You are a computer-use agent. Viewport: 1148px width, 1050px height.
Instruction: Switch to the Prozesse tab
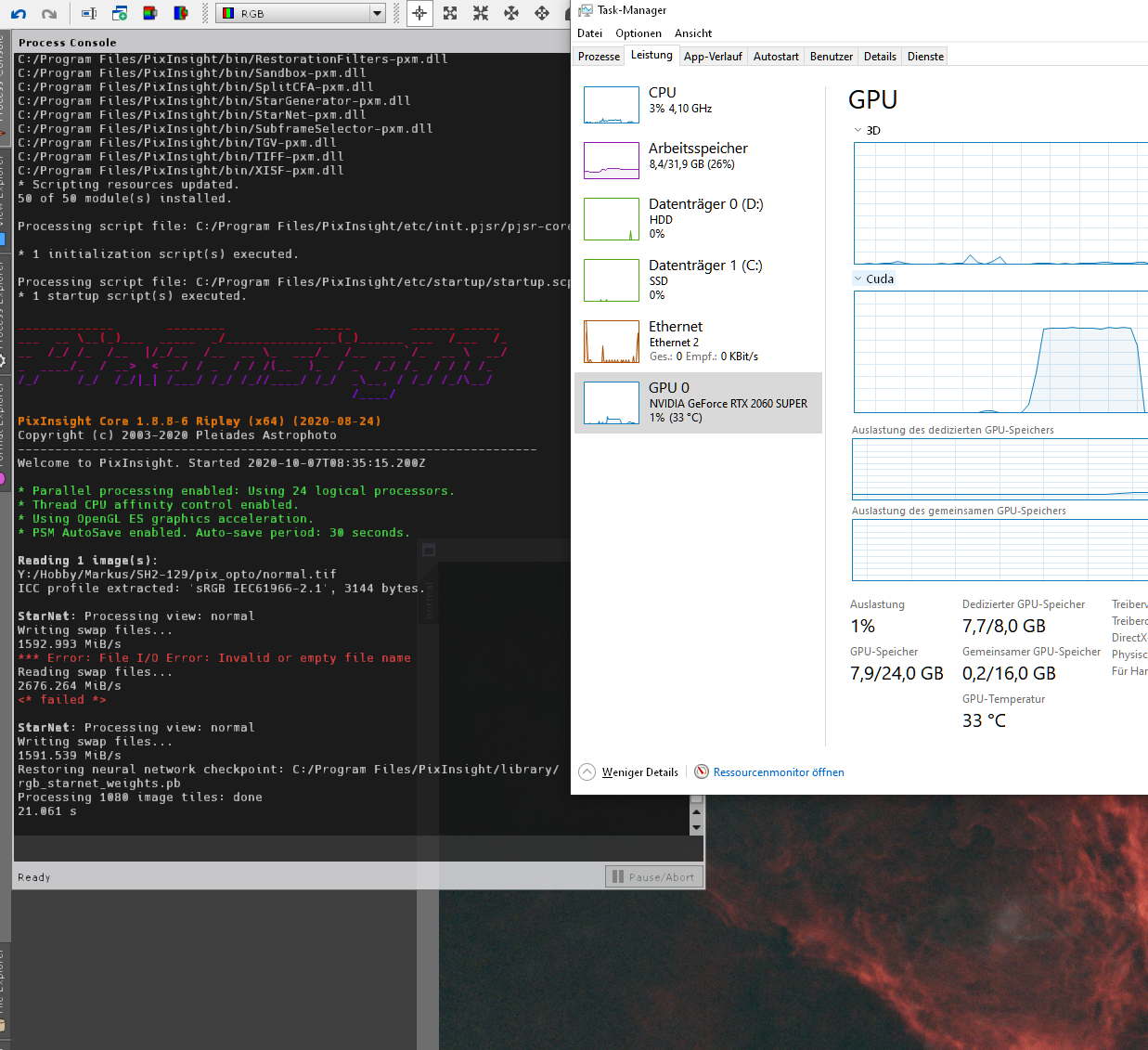click(x=599, y=57)
